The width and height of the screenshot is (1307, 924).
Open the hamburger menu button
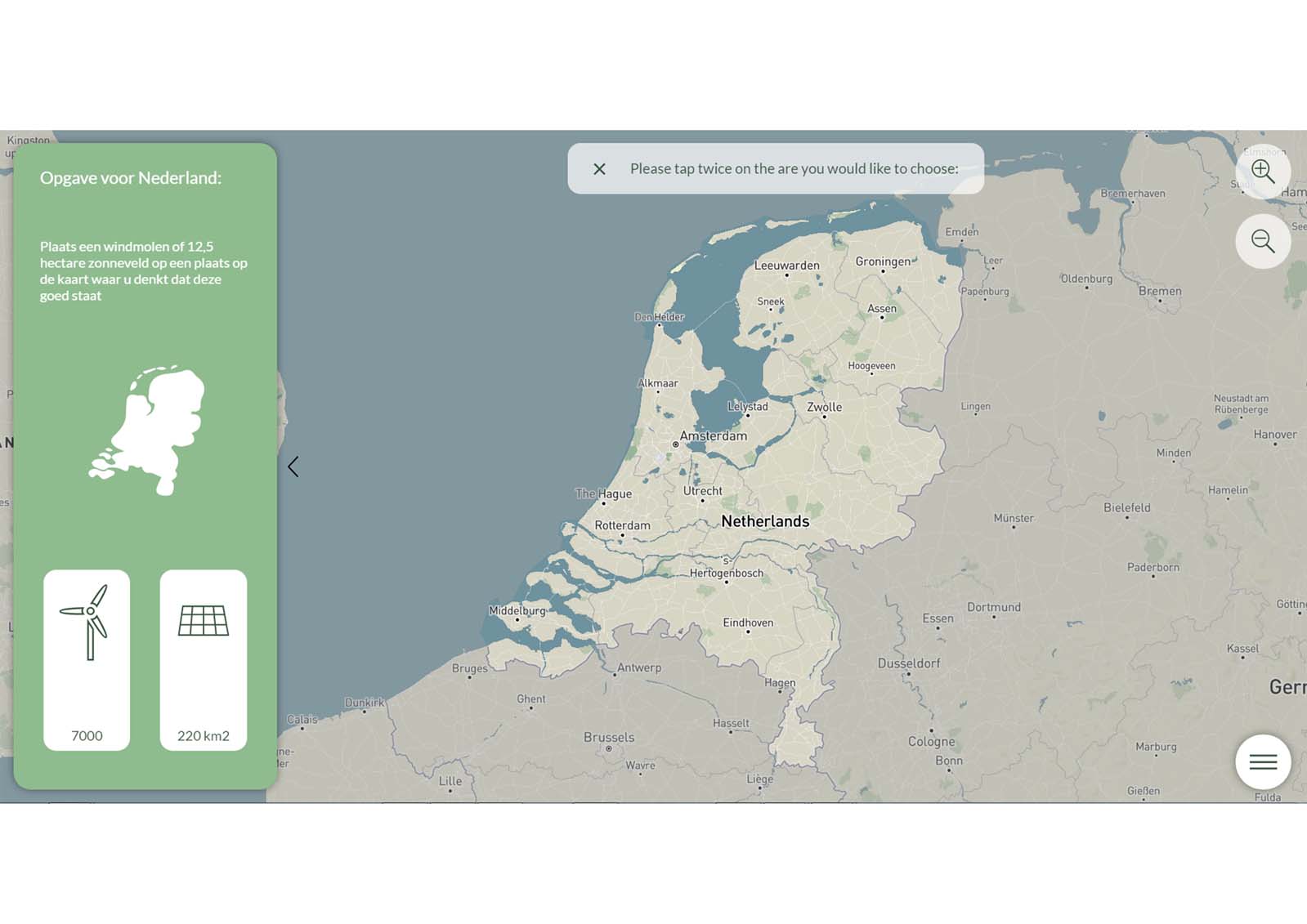(x=1263, y=762)
